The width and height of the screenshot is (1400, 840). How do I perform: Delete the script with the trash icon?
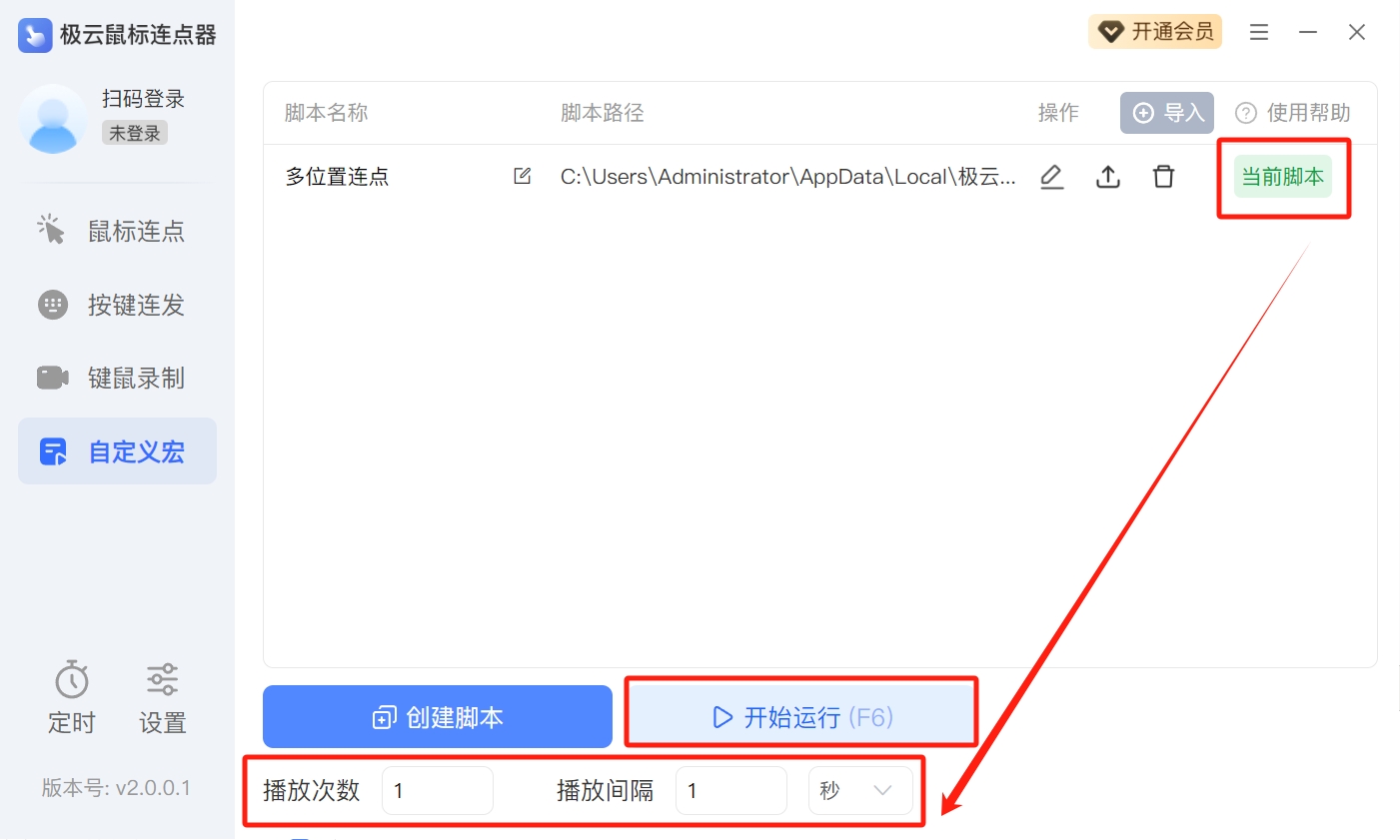tap(1164, 177)
